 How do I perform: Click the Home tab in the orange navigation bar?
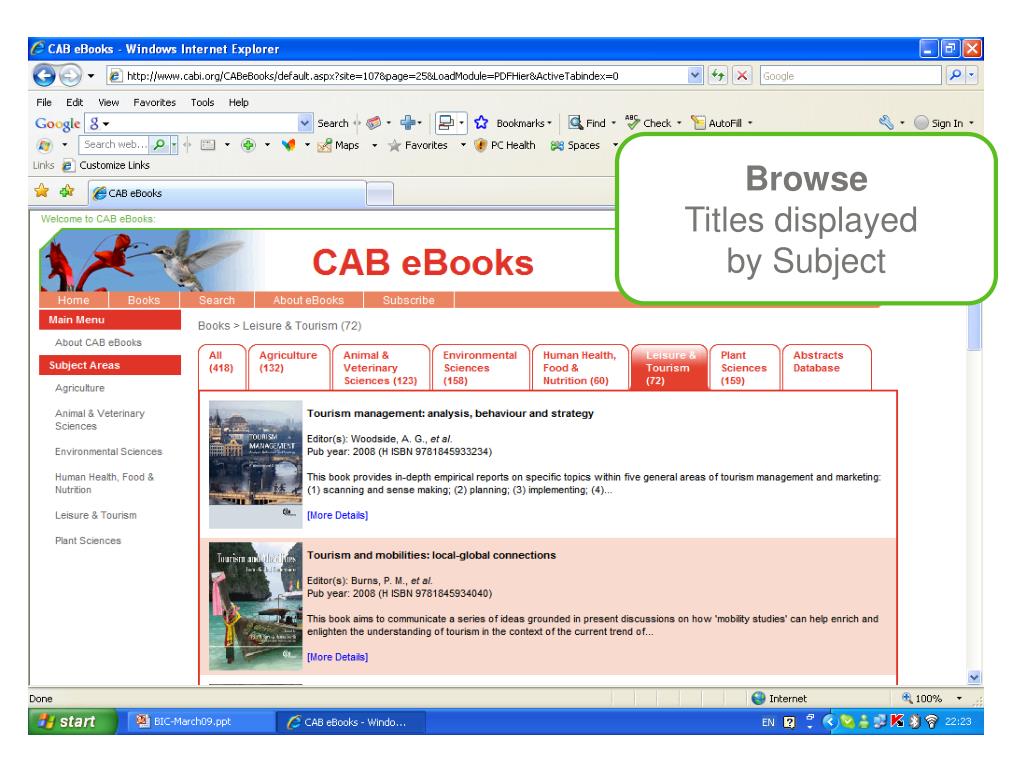73,300
